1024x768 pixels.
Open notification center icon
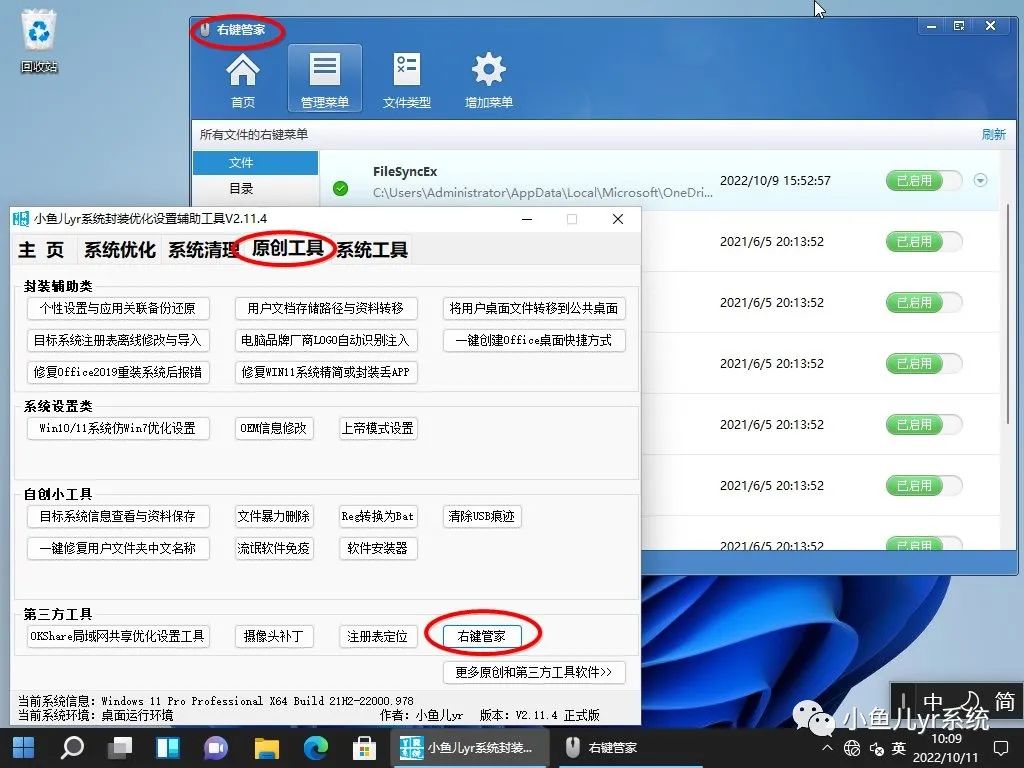point(1000,748)
